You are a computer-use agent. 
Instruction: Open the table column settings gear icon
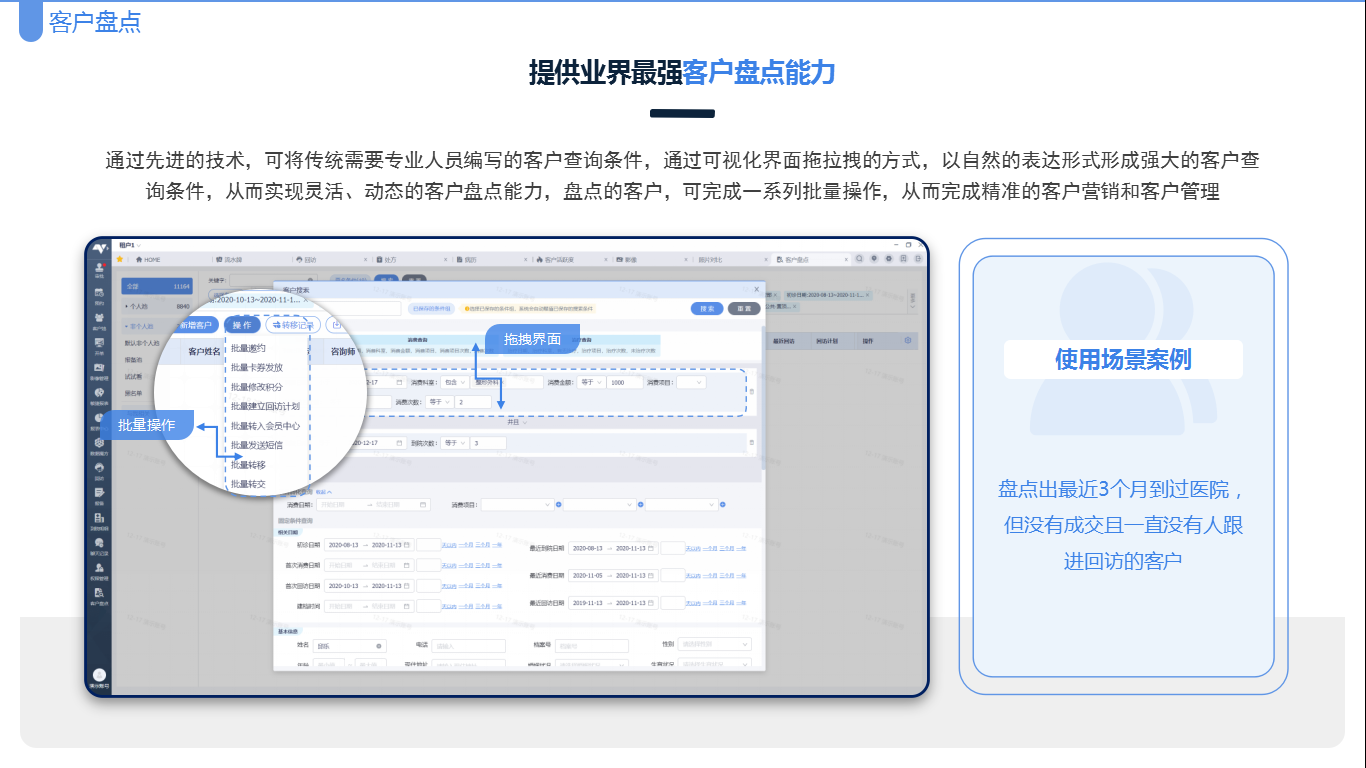click(x=907, y=340)
